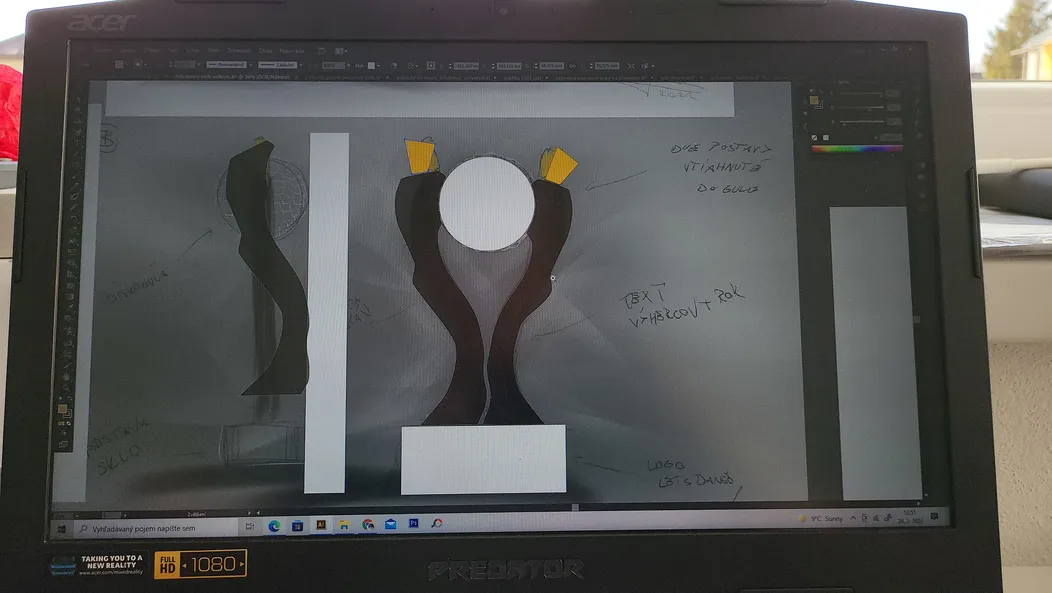Set color to None in the Color panel

click(814, 138)
